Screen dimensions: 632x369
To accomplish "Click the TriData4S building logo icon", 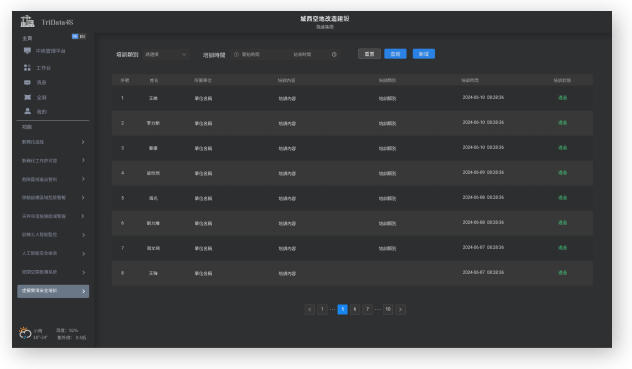I will [27, 21].
